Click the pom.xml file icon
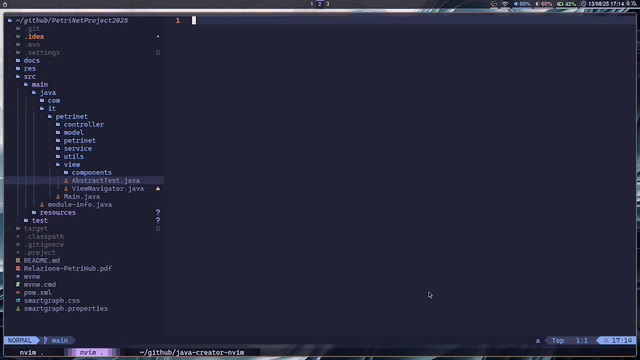 (x=18, y=293)
